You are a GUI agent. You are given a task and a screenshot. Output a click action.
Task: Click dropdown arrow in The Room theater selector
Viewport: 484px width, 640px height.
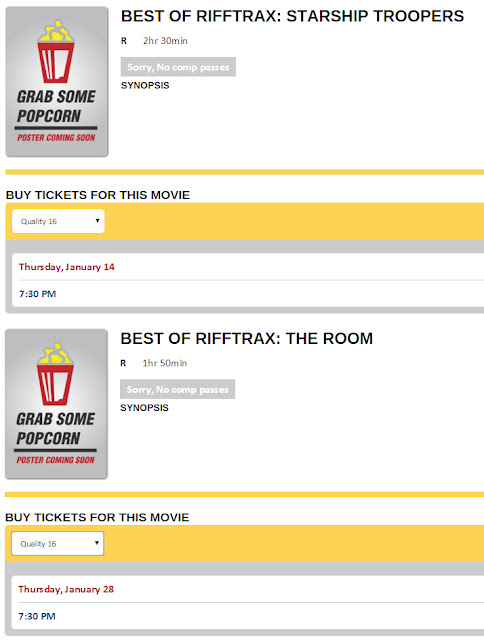click(97, 543)
